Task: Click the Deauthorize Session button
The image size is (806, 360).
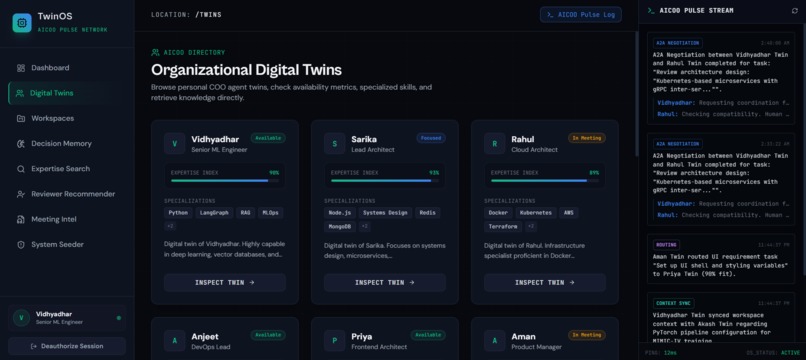Action: 67,346
